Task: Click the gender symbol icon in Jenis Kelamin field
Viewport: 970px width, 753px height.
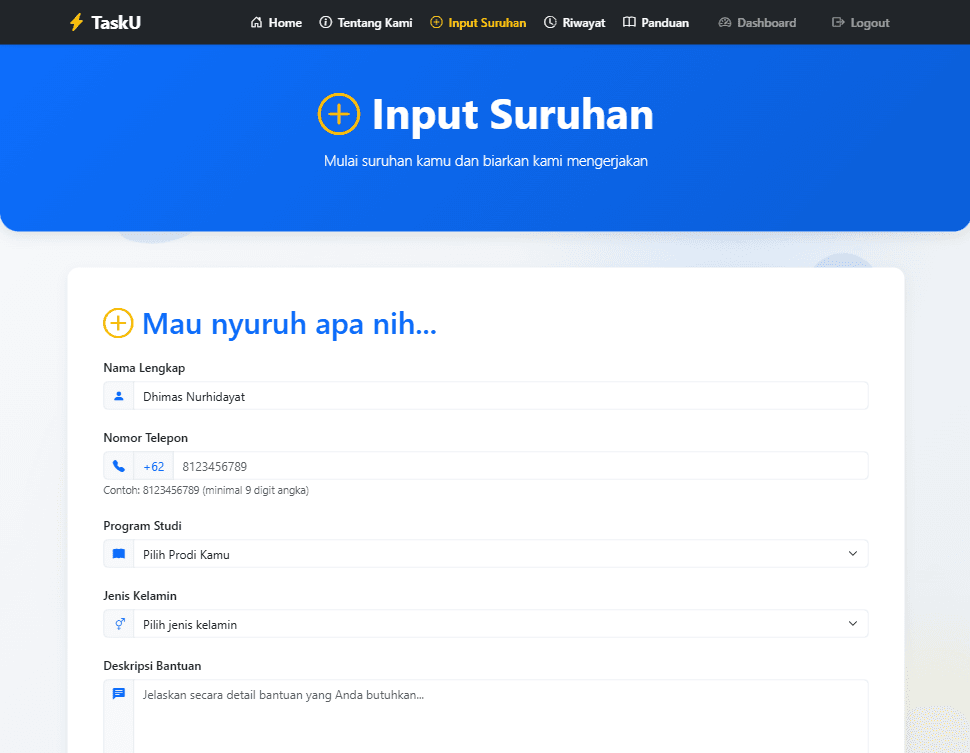Action: coord(119,624)
